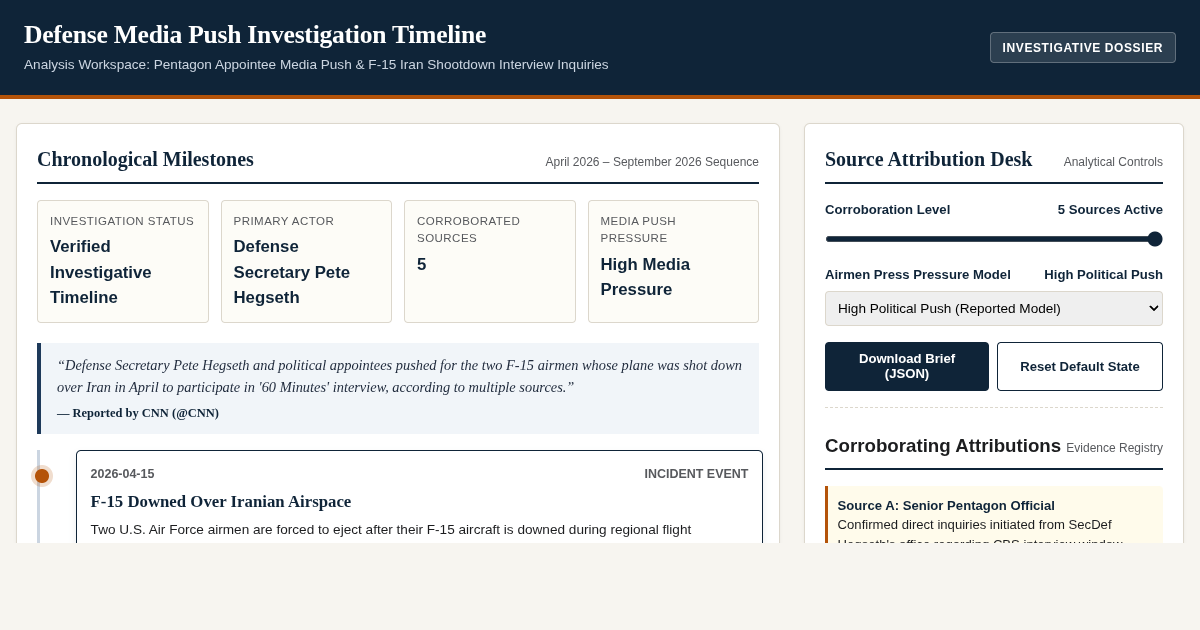Select the Investigation Status card
Image resolution: width=1200 pixels, height=630 pixels.
click(x=123, y=262)
